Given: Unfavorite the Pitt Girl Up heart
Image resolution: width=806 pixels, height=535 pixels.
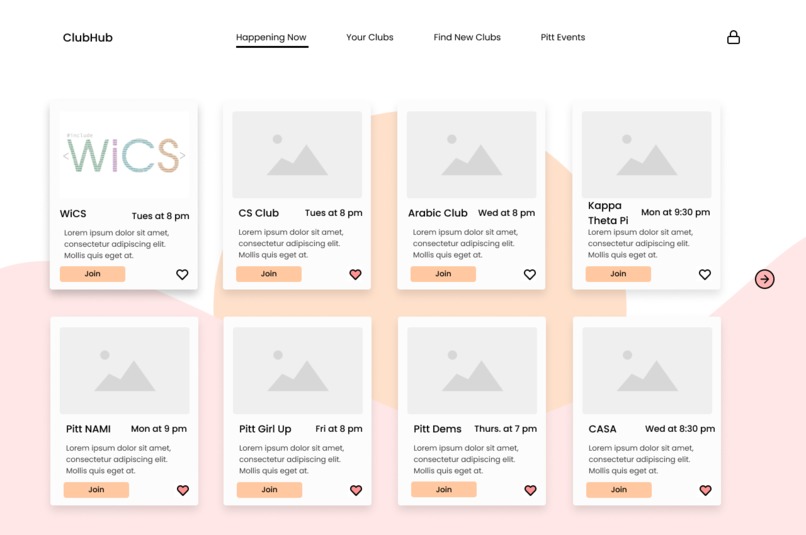Looking at the screenshot, I should coord(356,490).
